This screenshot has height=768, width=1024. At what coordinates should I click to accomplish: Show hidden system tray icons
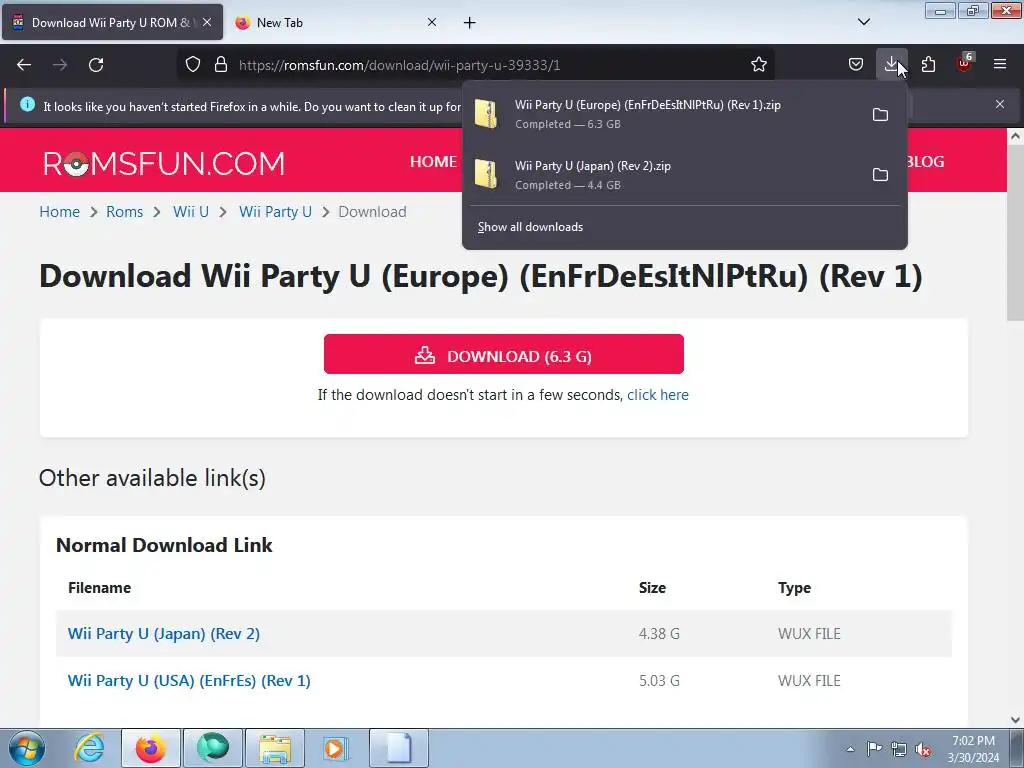(850, 749)
